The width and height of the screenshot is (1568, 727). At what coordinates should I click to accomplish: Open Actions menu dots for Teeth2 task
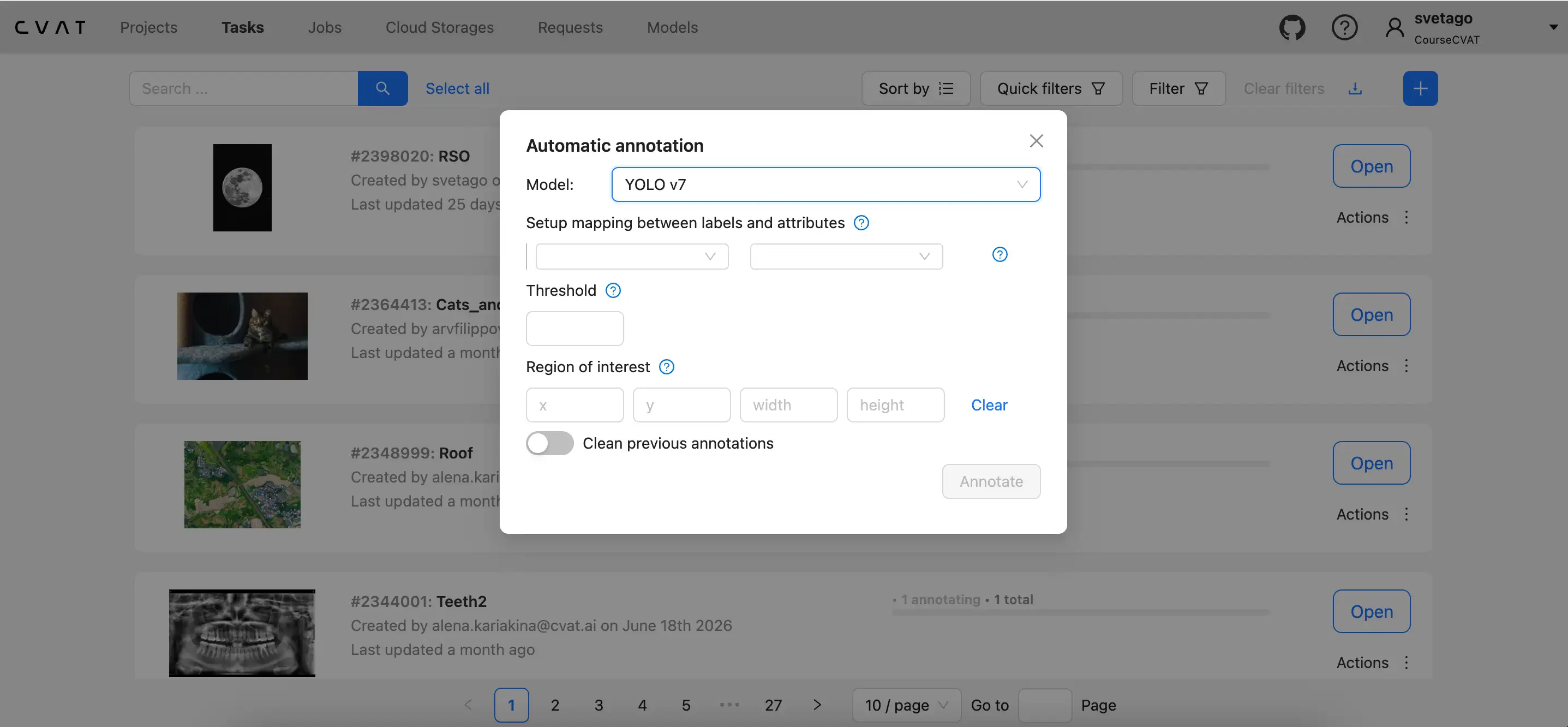[1407, 663]
